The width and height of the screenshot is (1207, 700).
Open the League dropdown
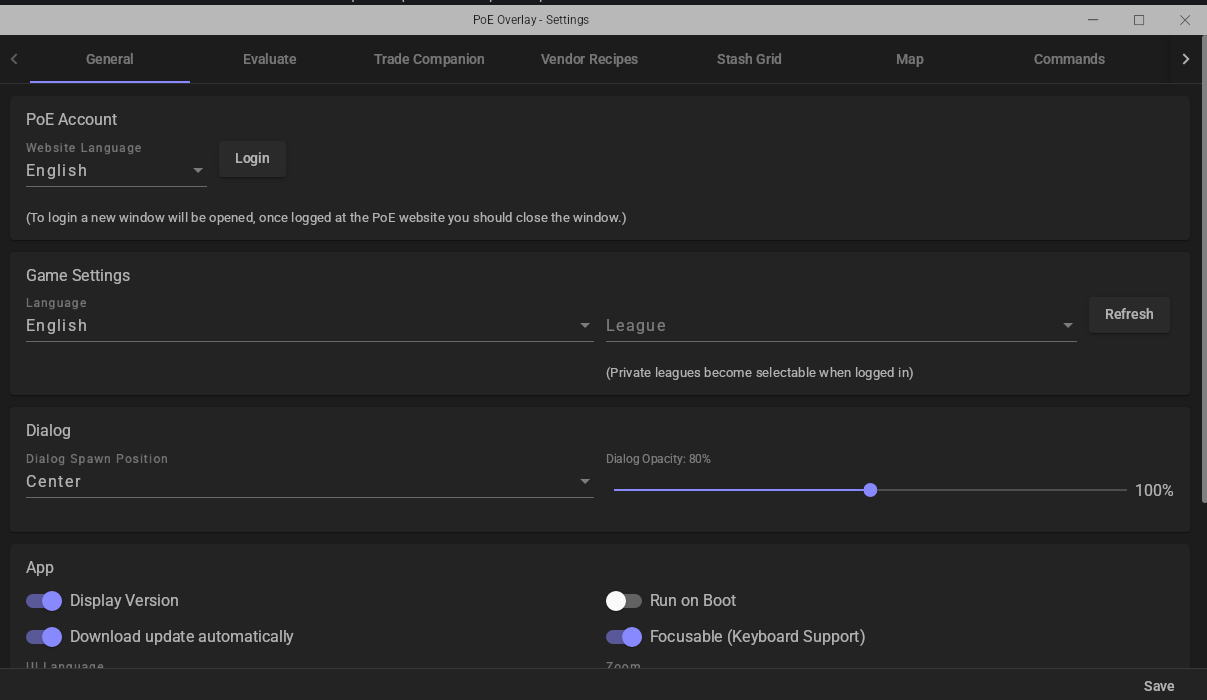(841, 325)
